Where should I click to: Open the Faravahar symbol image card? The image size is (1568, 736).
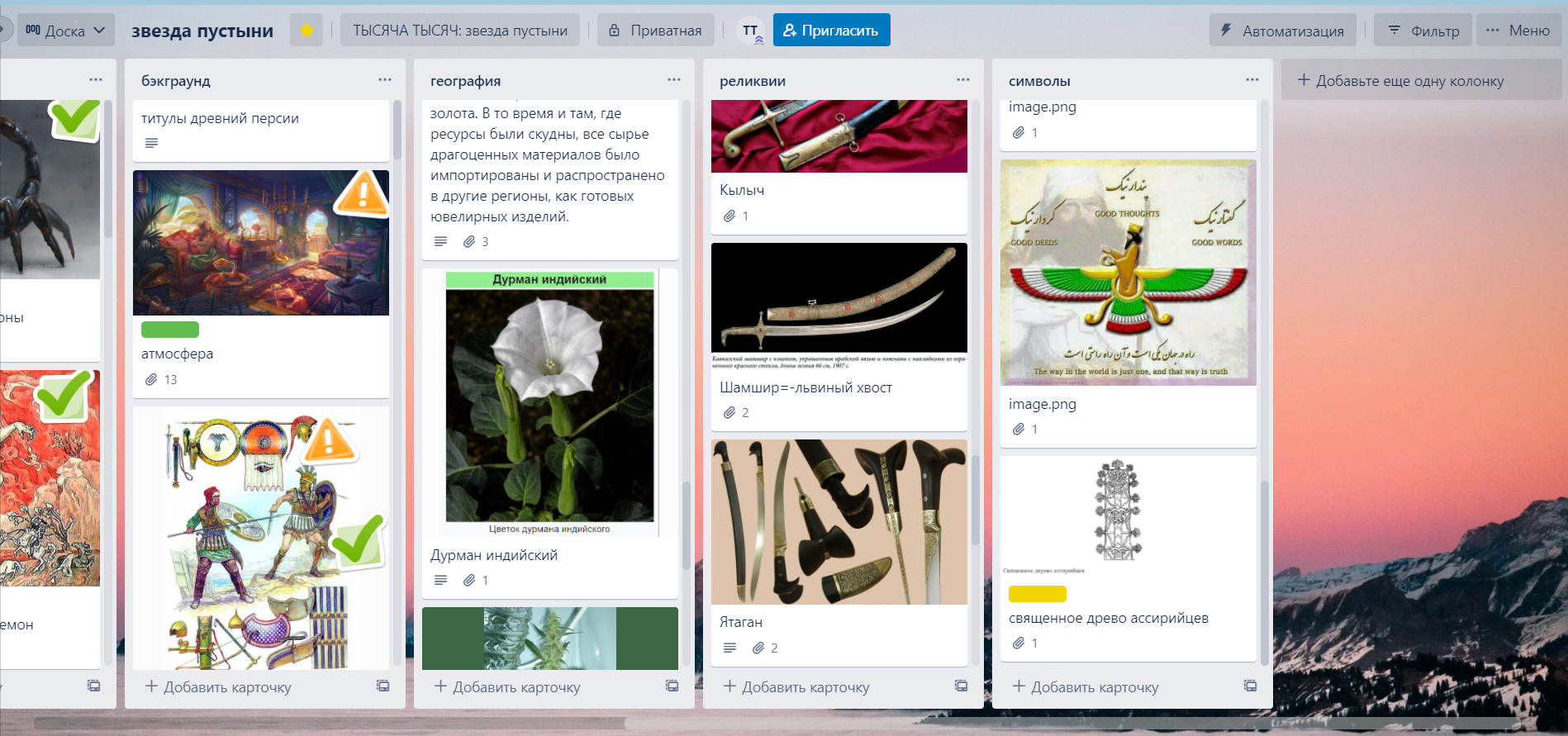[x=1128, y=273]
